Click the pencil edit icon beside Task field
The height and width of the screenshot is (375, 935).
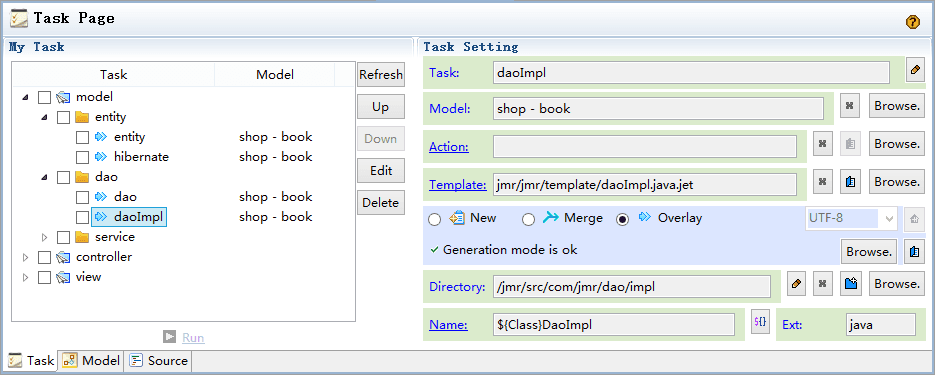point(915,70)
